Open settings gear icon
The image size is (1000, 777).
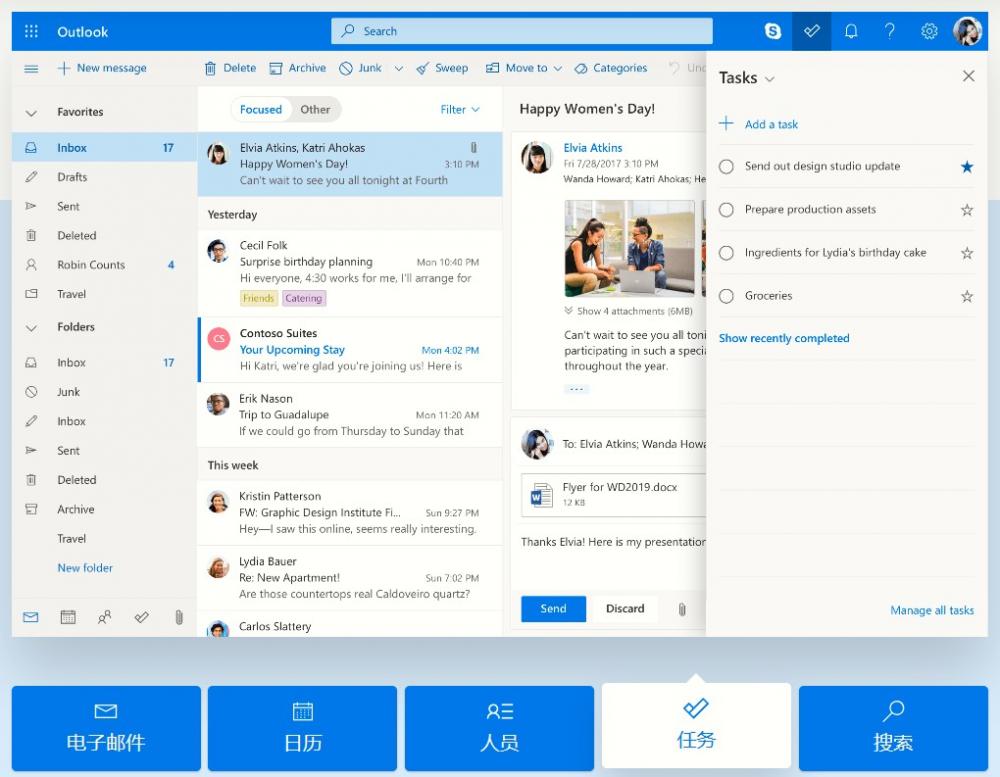pyautogui.click(x=929, y=31)
